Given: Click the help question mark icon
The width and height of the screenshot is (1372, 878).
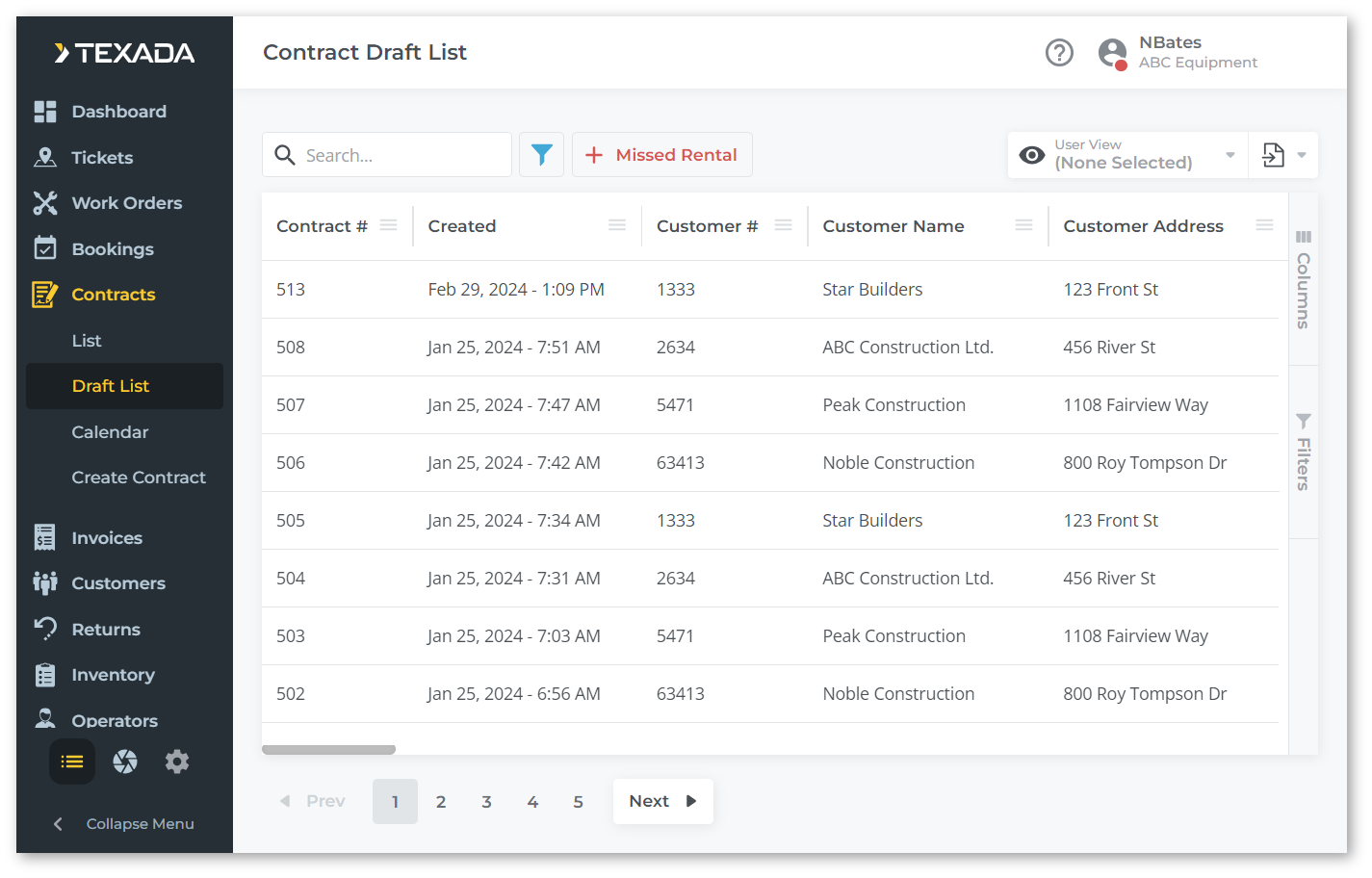Looking at the screenshot, I should [x=1059, y=52].
